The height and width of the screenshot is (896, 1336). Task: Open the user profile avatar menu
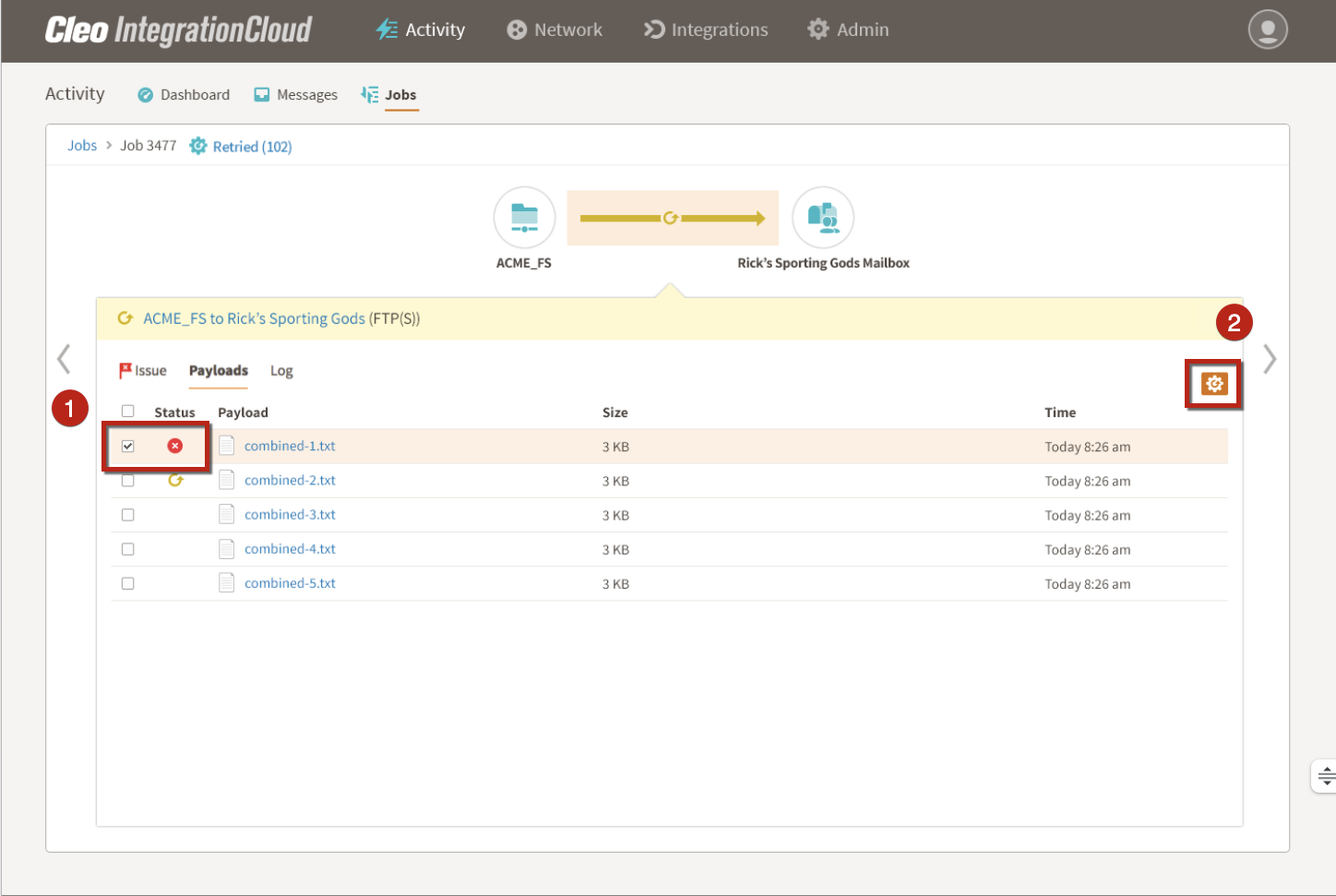[x=1268, y=30]
